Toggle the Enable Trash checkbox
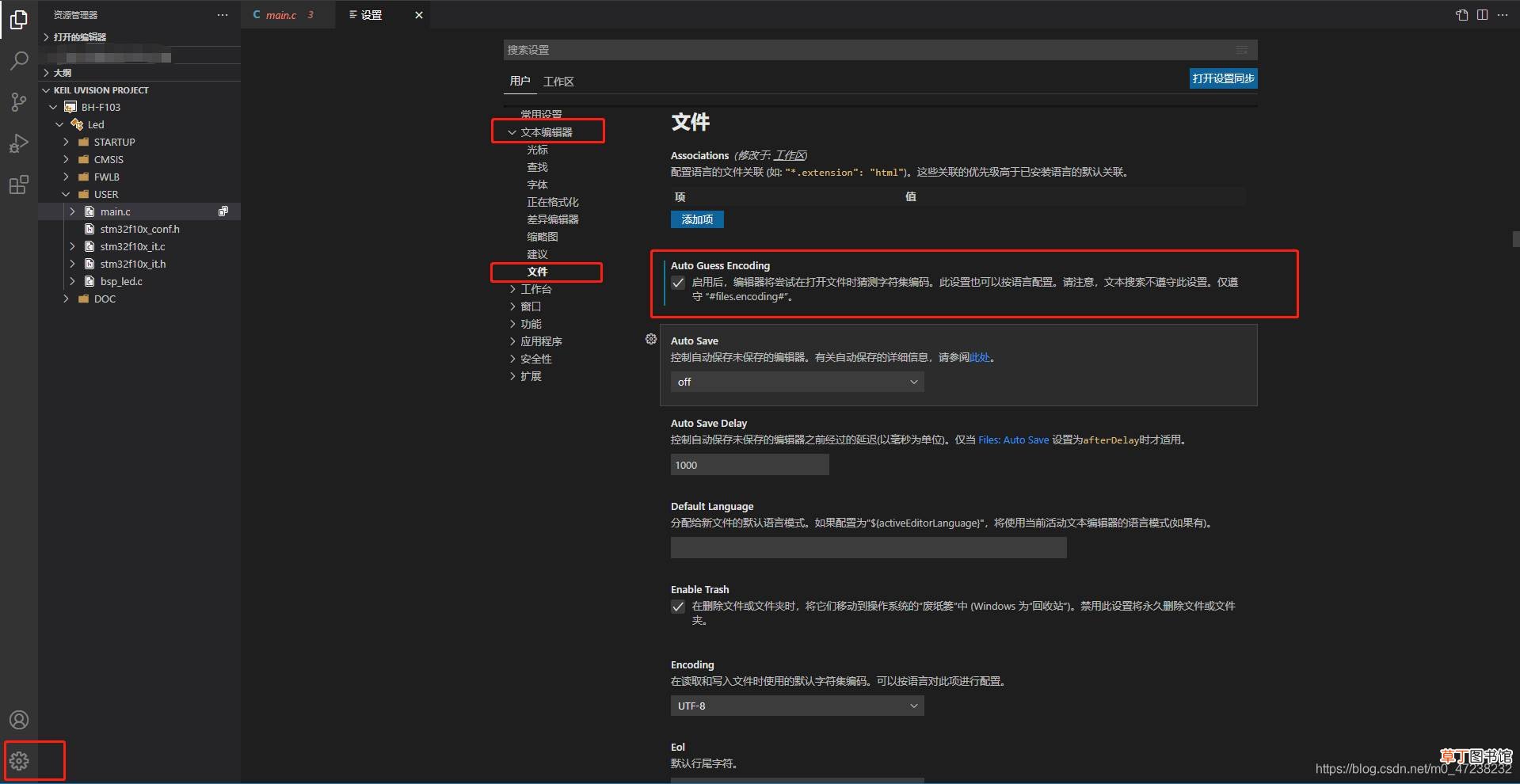1520x784 pixels. [x=678, y=607]
